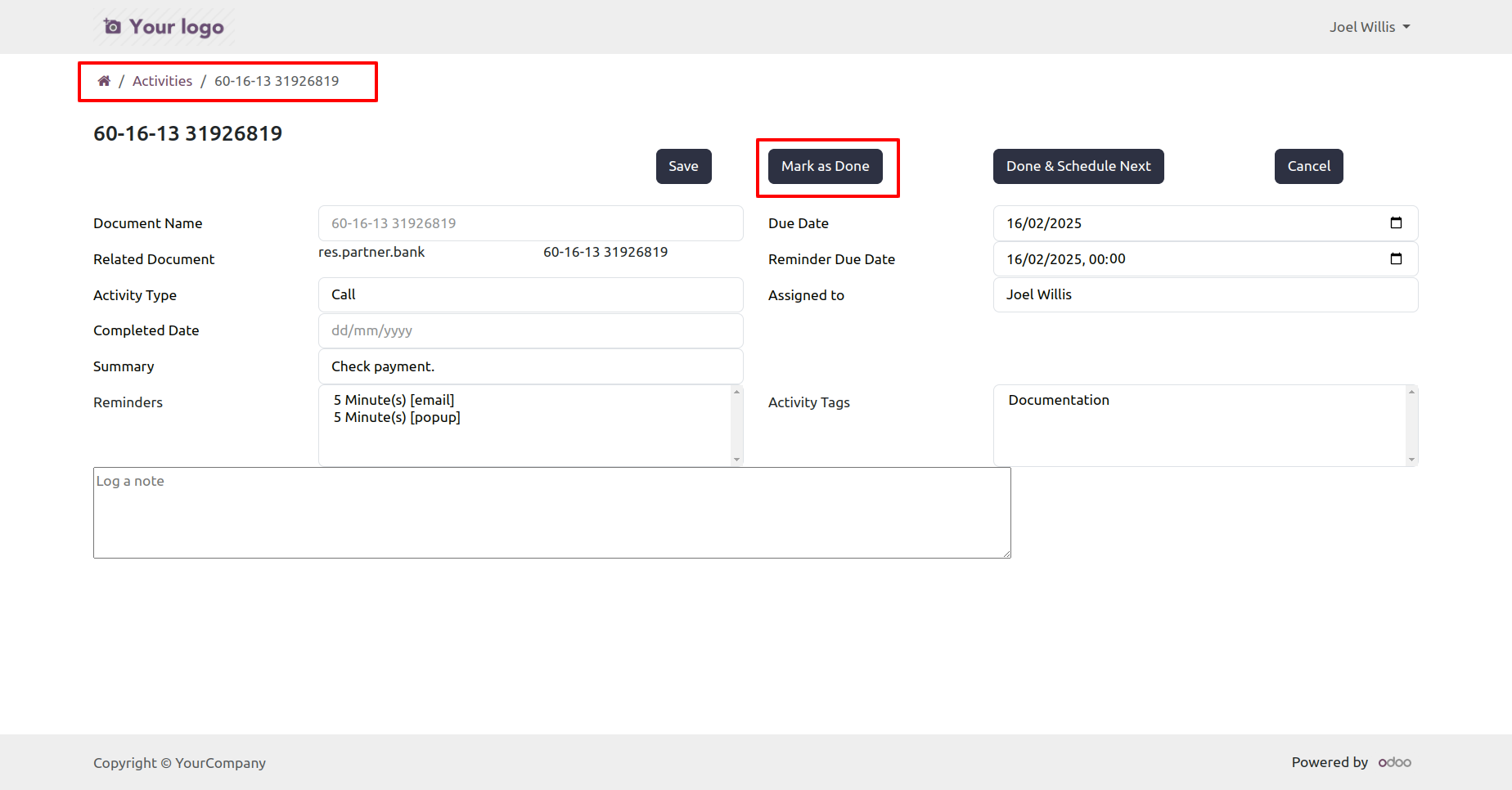1512x790 pixels.
Task: Open the Due Date calendar picker icon
Action: coord(1396,223)
